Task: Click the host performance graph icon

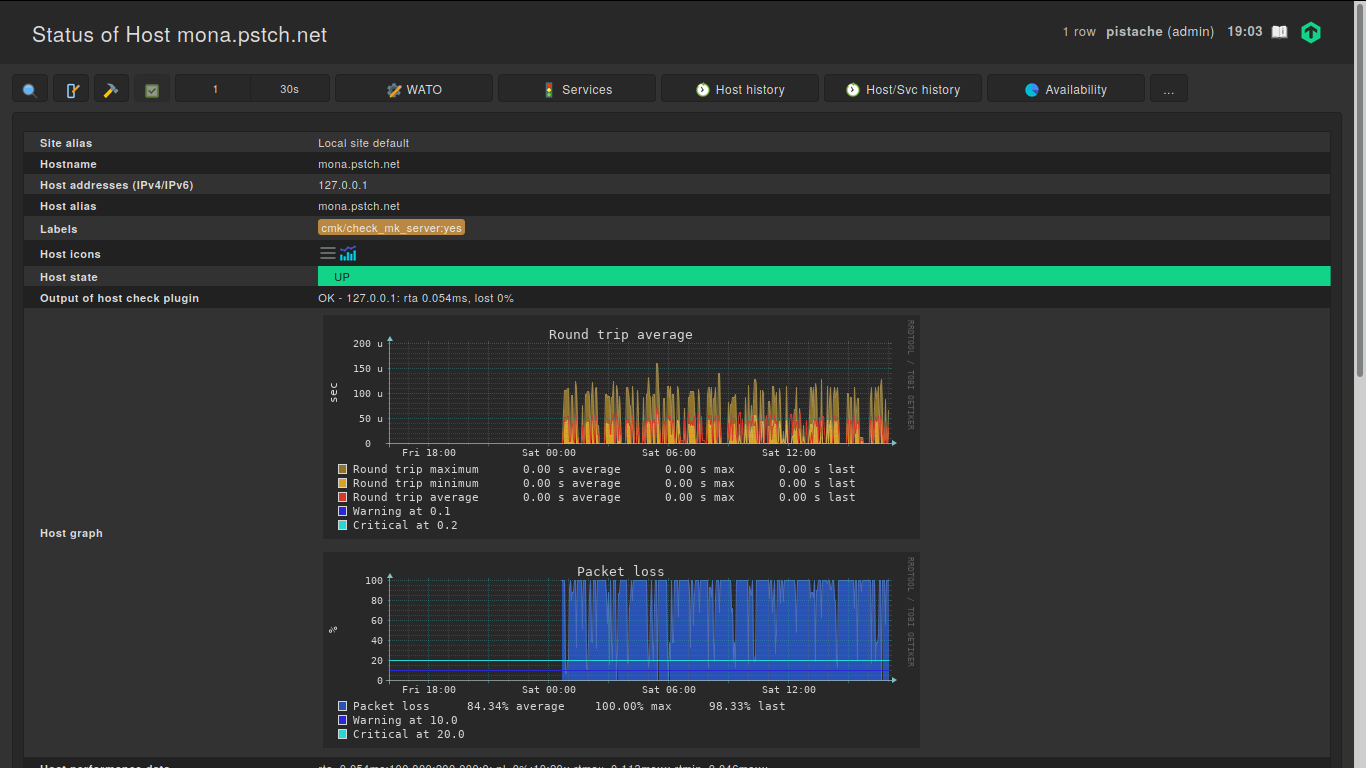Action: 348,253
